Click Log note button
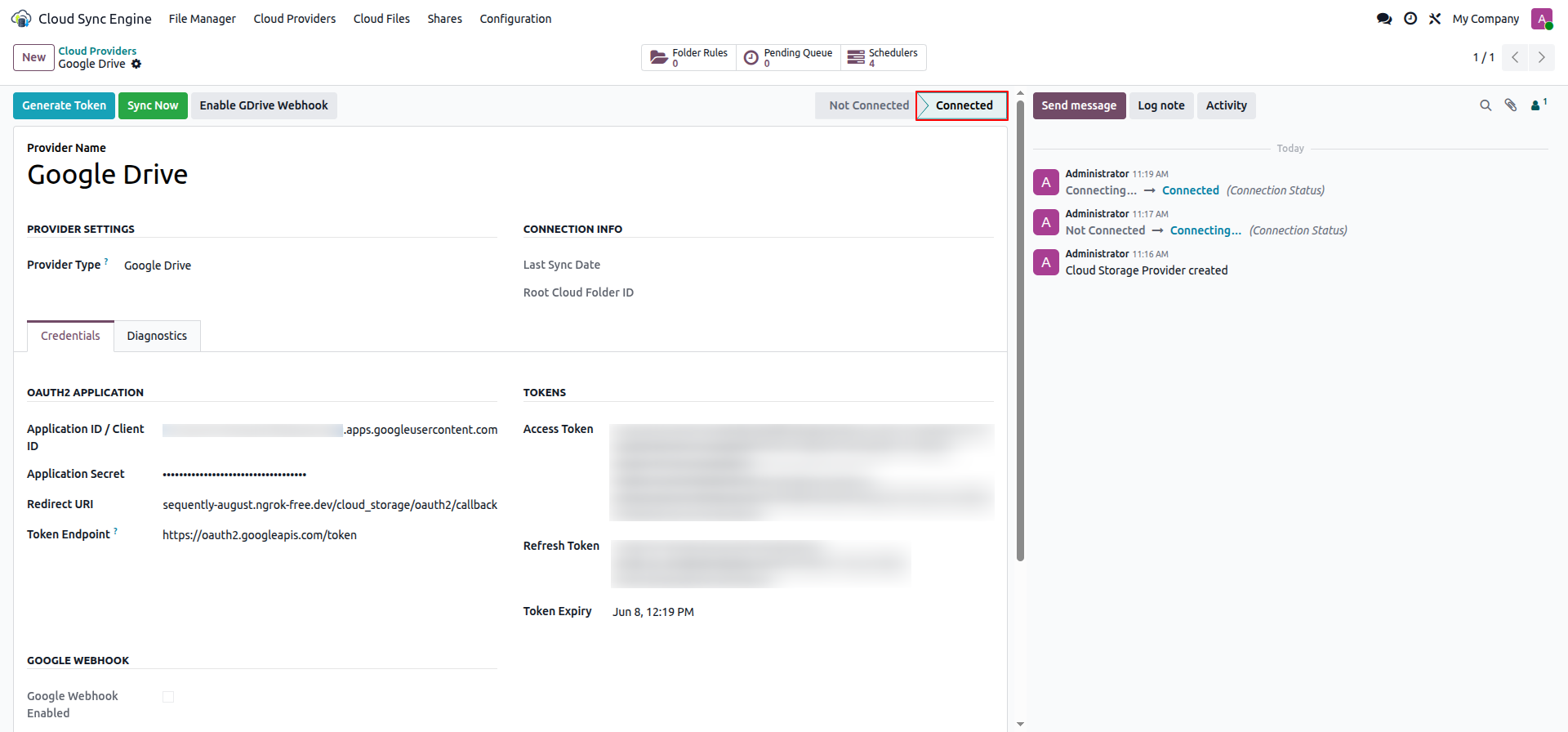This screenshot has width=1568, height=732. 1160,105
